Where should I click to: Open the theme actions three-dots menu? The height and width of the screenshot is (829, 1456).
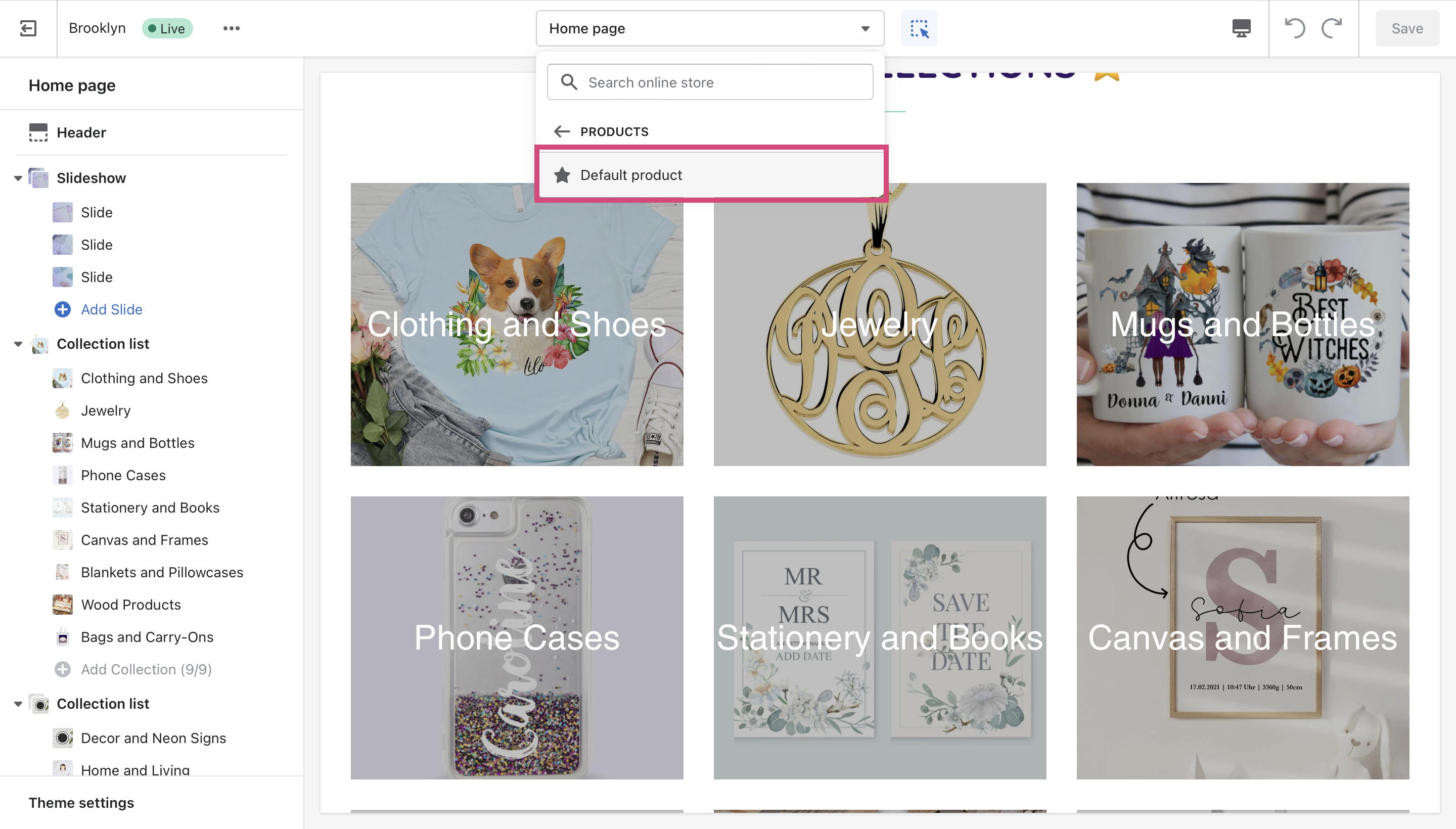click(x=231, y=28)
